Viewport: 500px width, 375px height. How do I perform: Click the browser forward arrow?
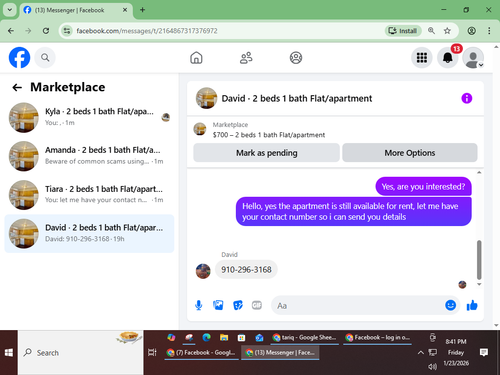28,31
